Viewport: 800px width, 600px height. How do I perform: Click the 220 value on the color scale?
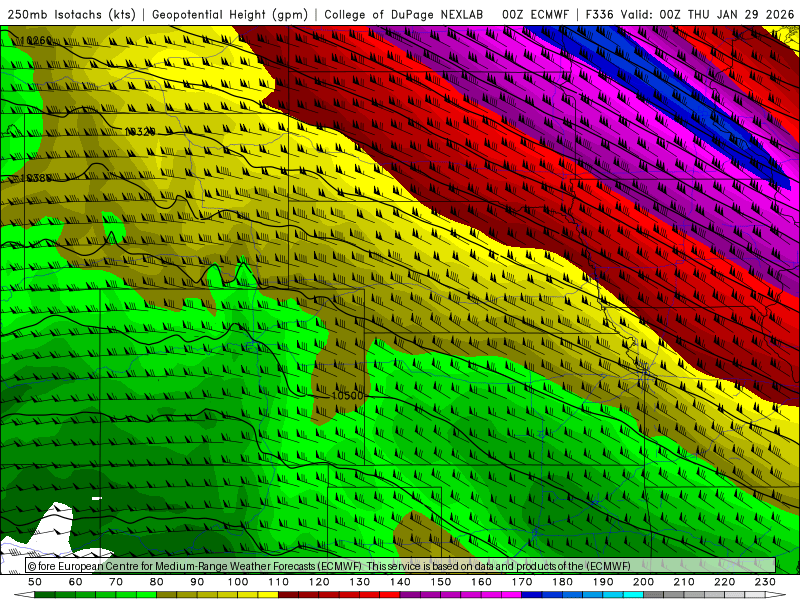[x=724, y=582]
